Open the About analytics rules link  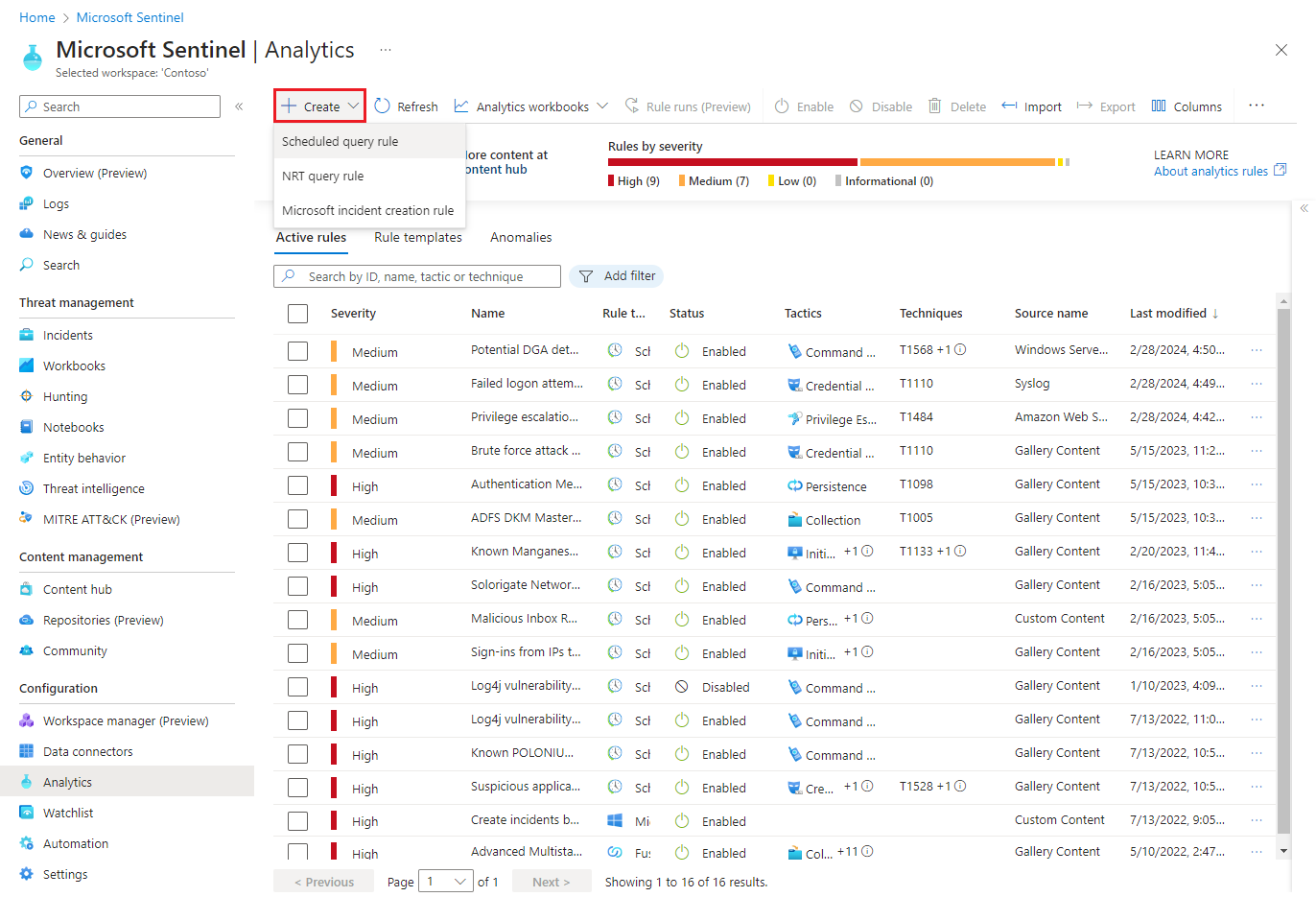click(1212, 171)
